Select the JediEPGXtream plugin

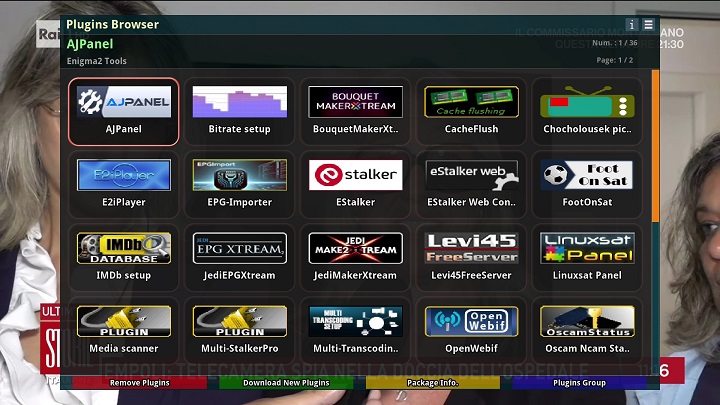click(239, 258)
